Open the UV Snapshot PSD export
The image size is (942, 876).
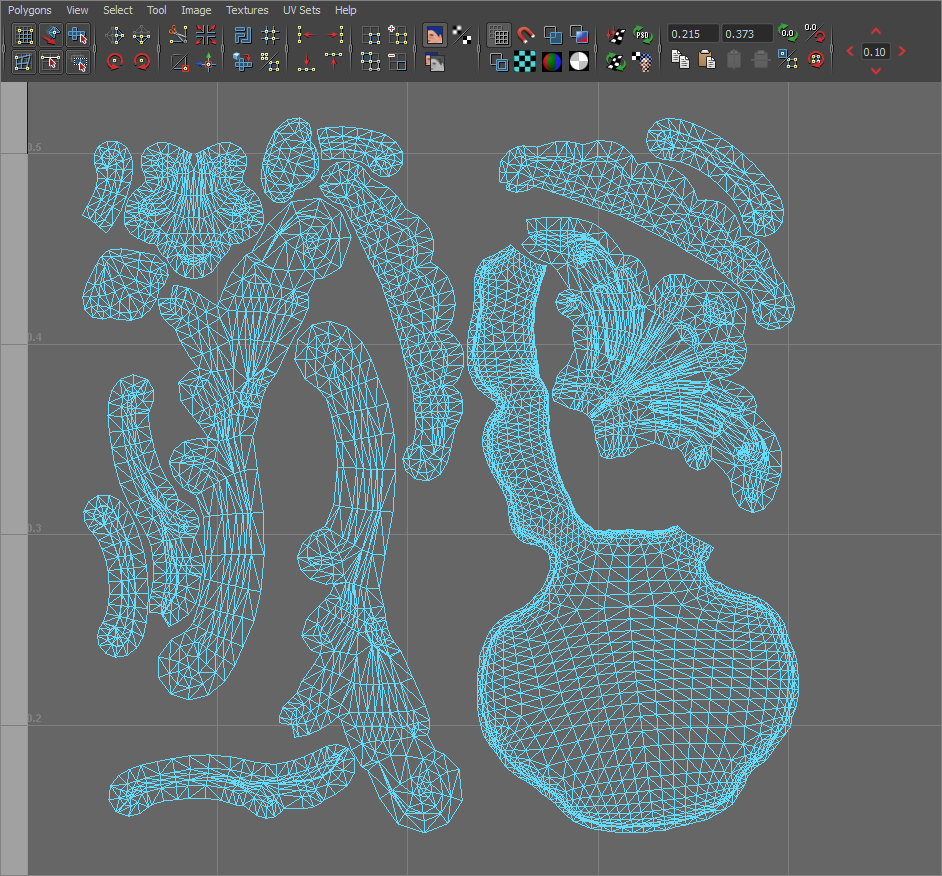click(640, 34)
